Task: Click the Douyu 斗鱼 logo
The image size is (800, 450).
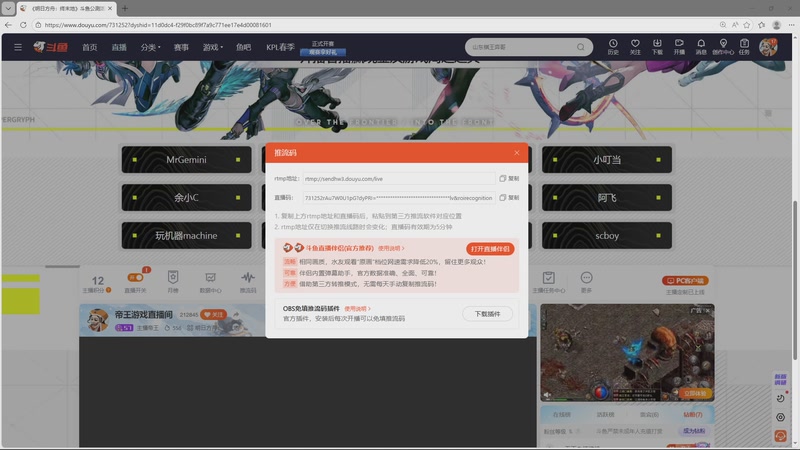Action: [51, 47]
